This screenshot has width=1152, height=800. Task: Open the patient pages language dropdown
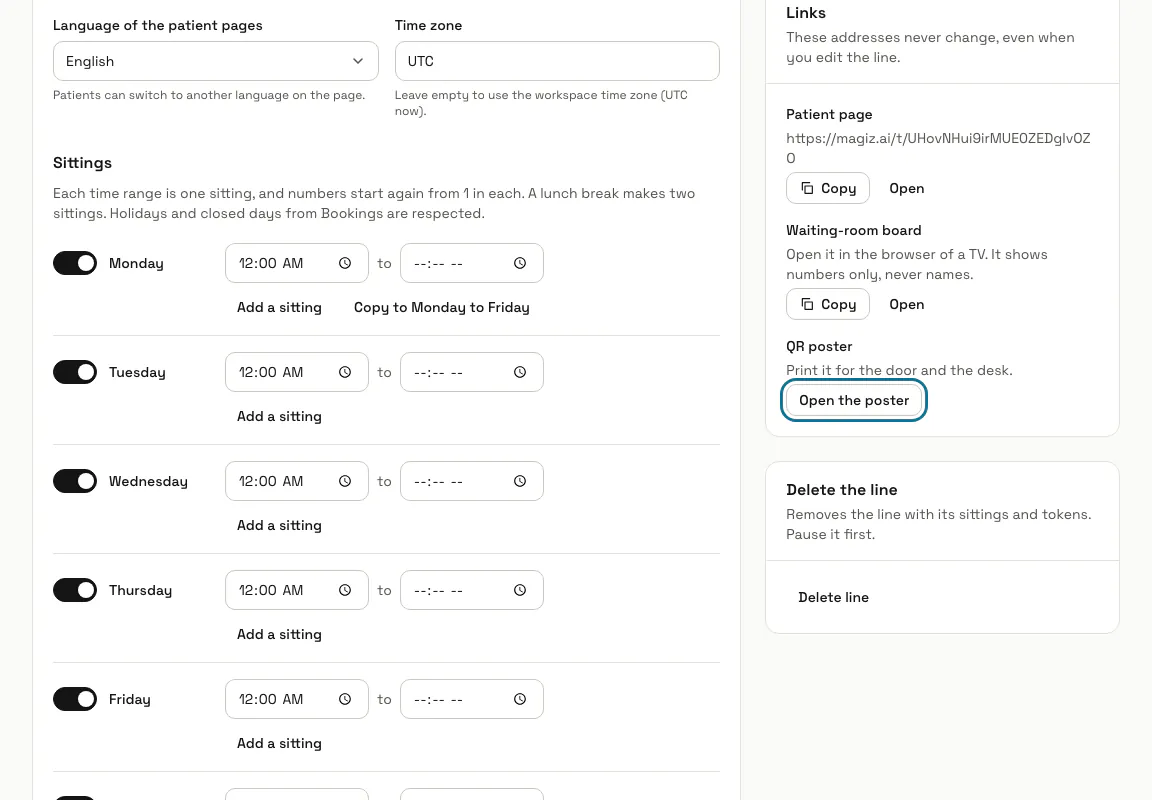[216, 61]
